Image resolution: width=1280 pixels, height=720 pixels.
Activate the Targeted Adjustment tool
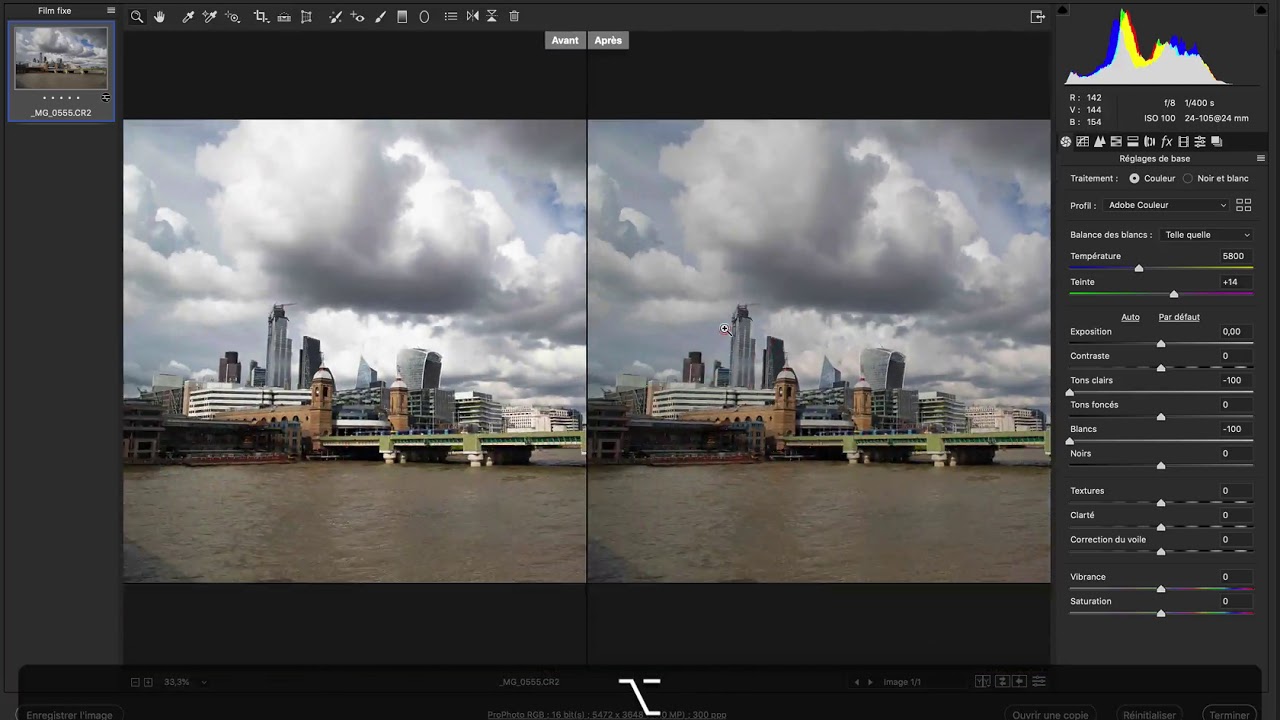[x=233, y=17]
